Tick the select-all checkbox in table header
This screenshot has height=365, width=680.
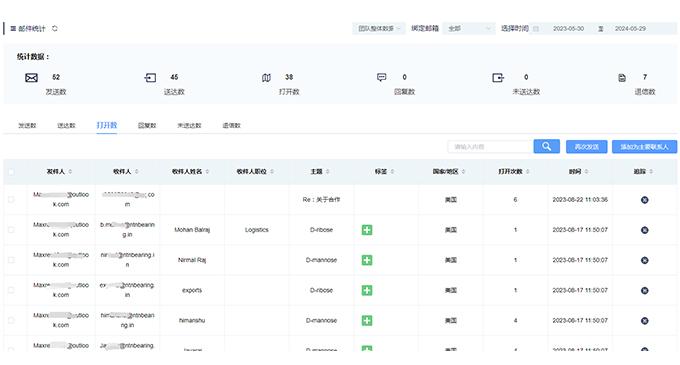tap(11, 172)
